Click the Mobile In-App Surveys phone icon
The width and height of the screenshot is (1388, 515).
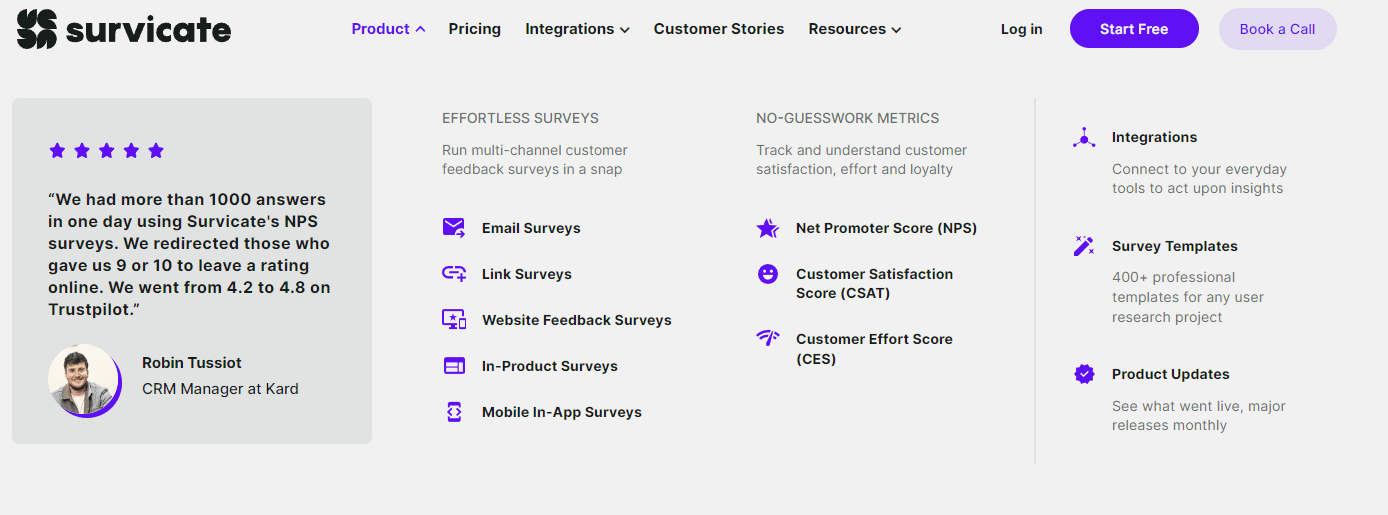454,412
